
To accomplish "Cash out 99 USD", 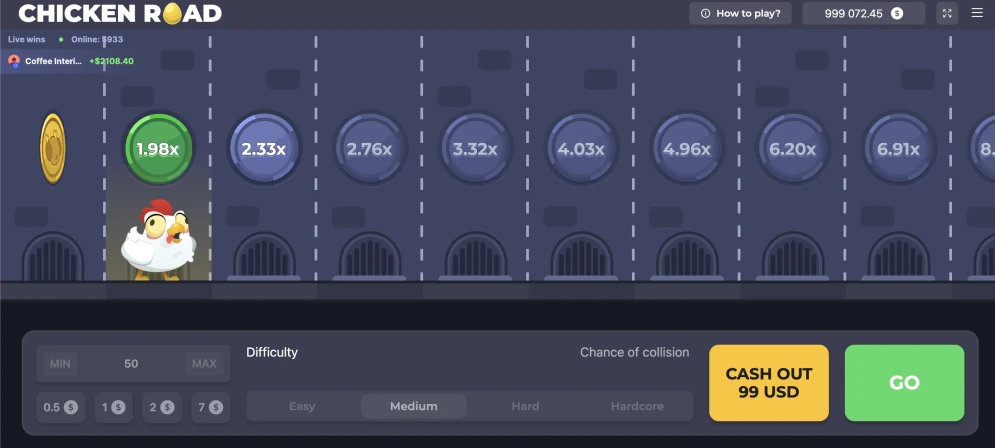I will coord(768,383).
